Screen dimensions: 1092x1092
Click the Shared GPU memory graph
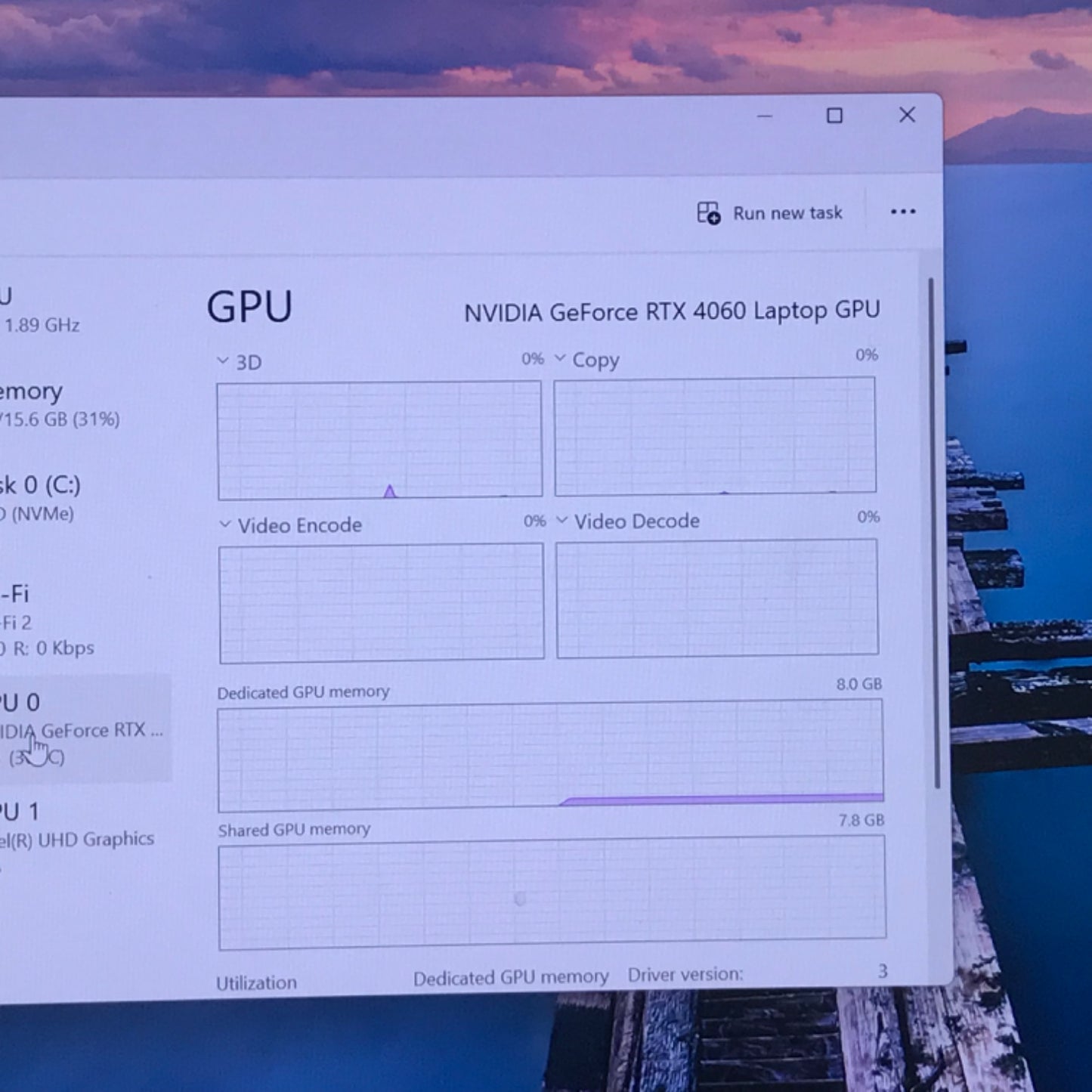[x=552, y=892]
